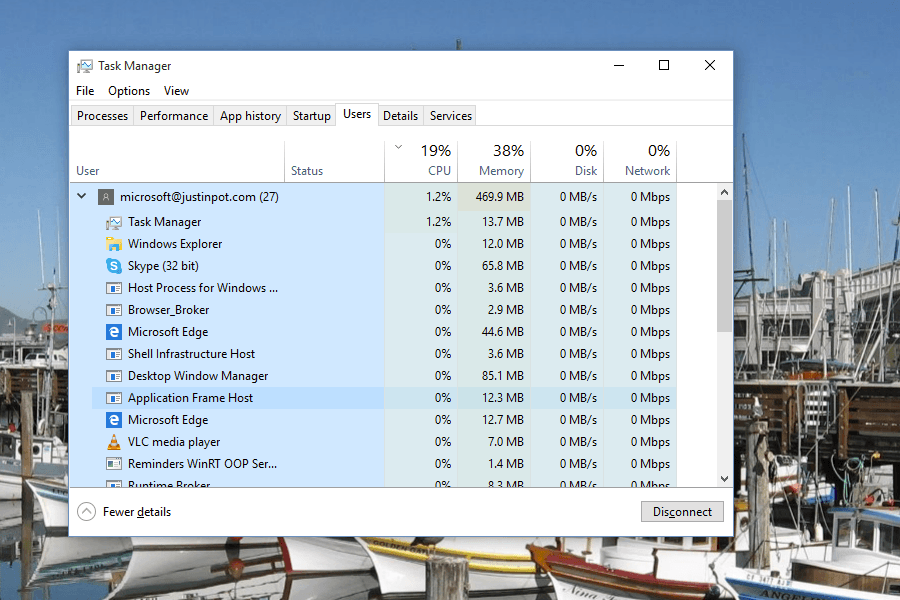Click the user avatar icon for microsoft@justinpot.com
This screenshot has height=600, width=900.
106,197
